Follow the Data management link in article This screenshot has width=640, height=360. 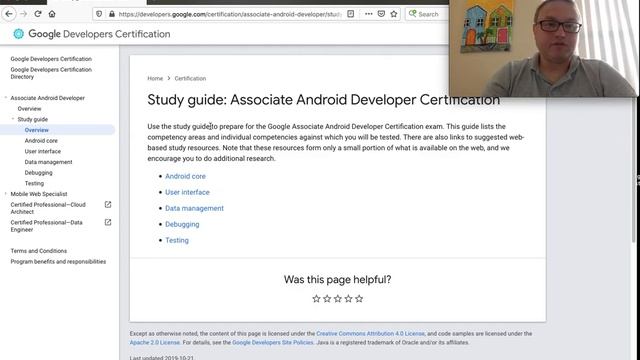194,208
